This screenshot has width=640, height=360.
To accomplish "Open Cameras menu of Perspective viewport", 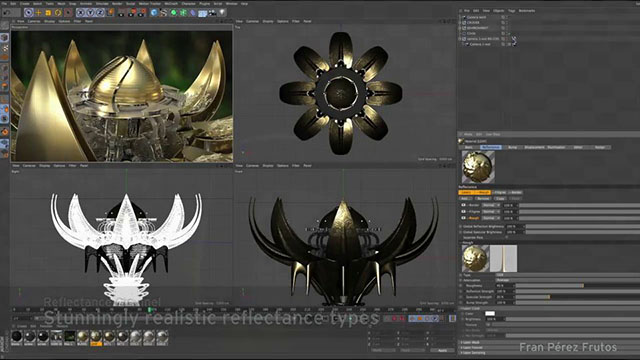I will (x=33, y=21).
